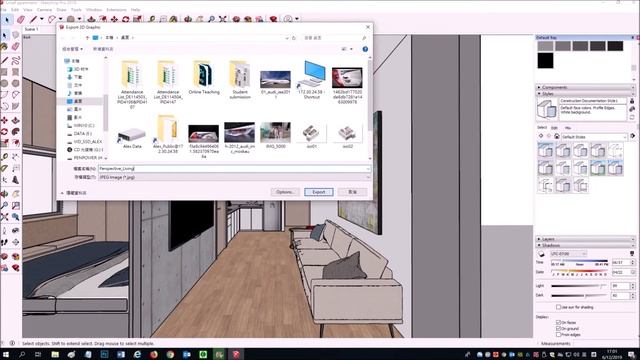The height and width of the screenshot is (360, 640).
Task: Click the user account icon in top toolbar
Action: coord(288,19)
